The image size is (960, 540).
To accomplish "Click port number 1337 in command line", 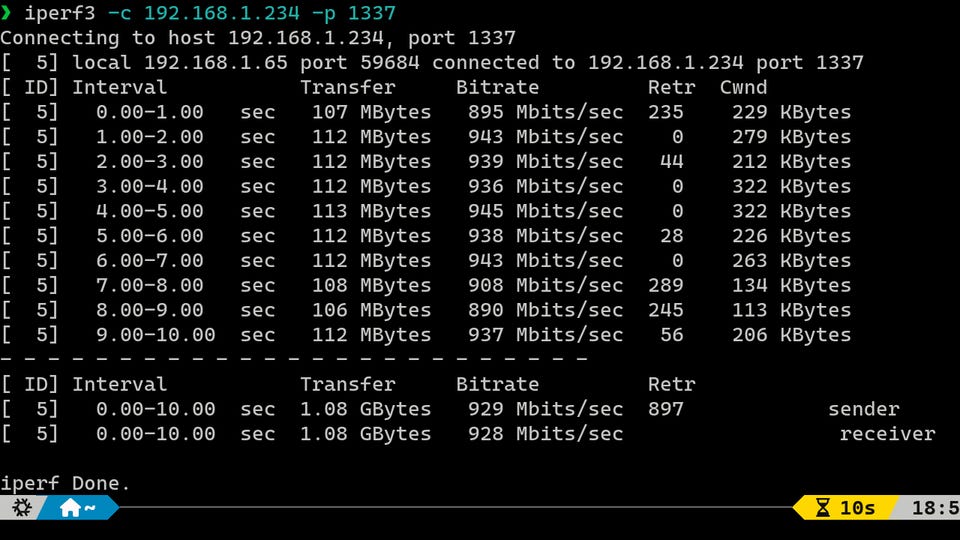I will 372,13.
